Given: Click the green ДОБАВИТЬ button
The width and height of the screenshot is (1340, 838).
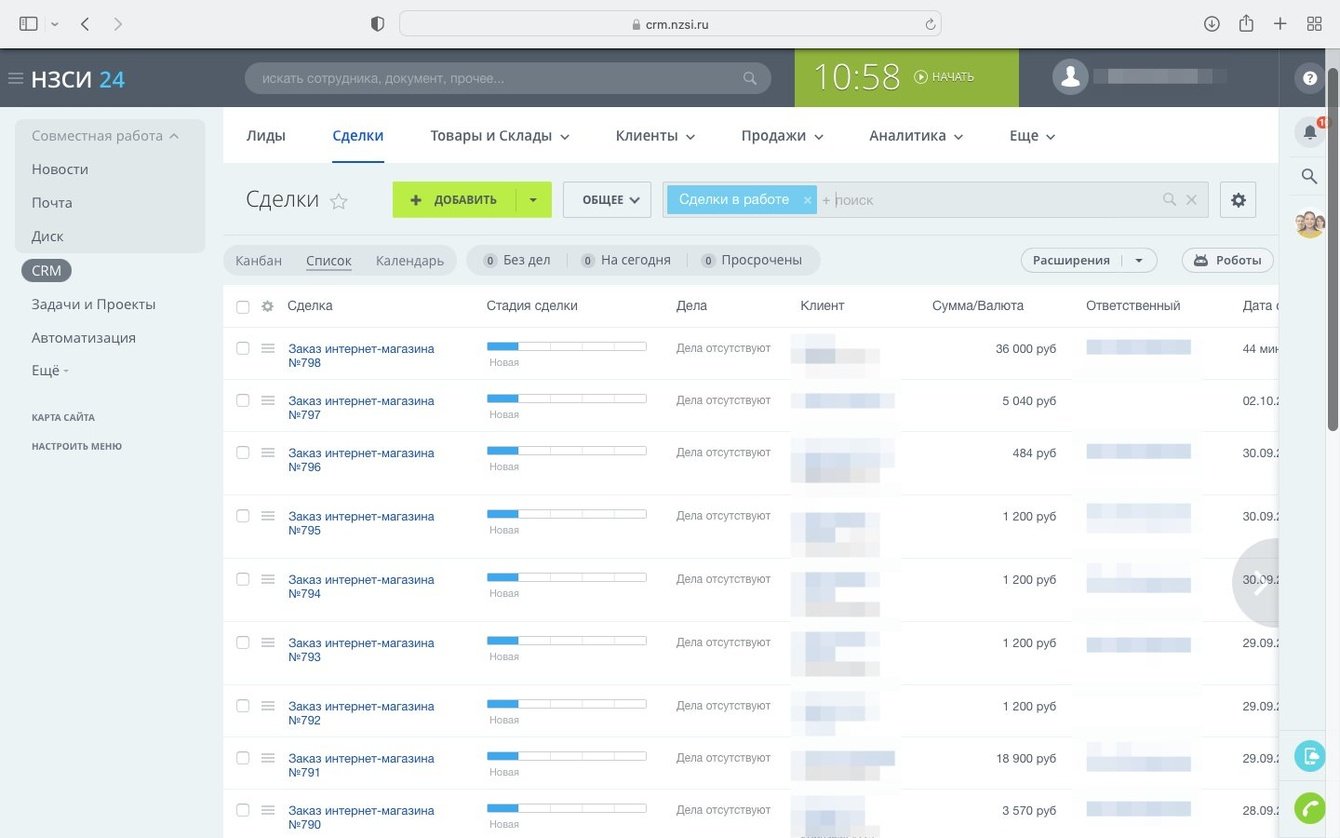Looking at the screenshot, I should pos(454,200).
